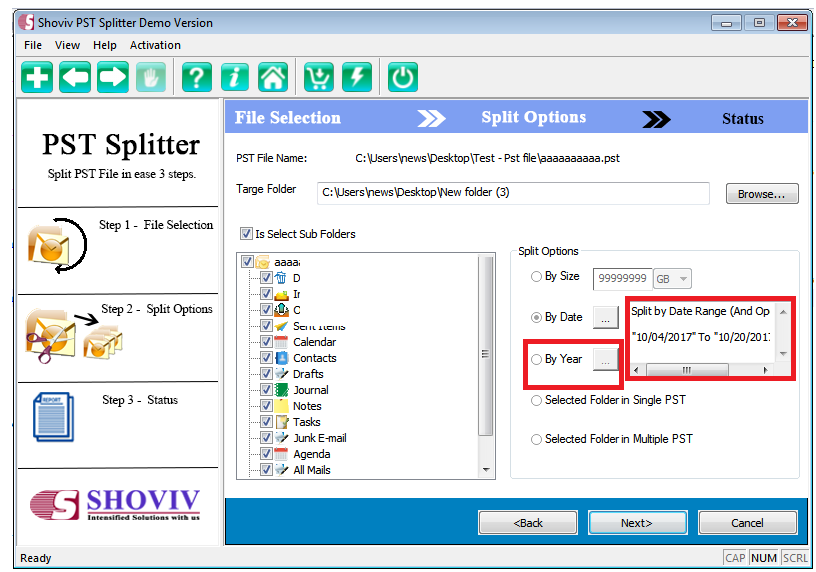
Task: Click the folder tree scroll down arrow
Action: pos(486,470)
